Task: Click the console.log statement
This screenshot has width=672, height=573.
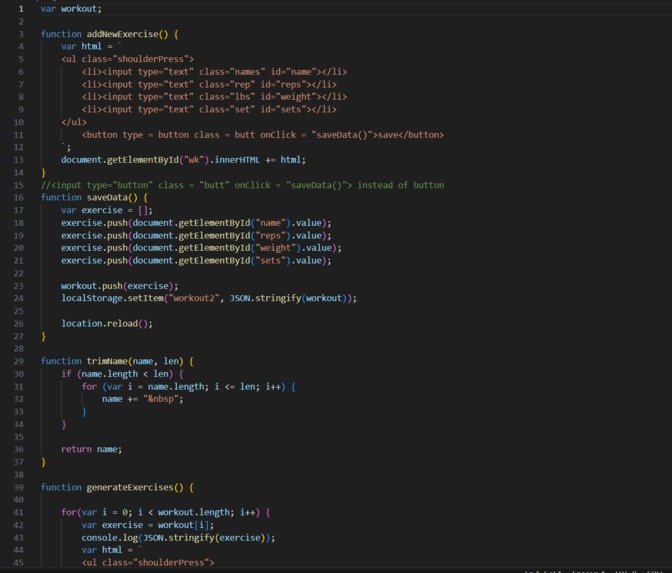Action: 178,538
